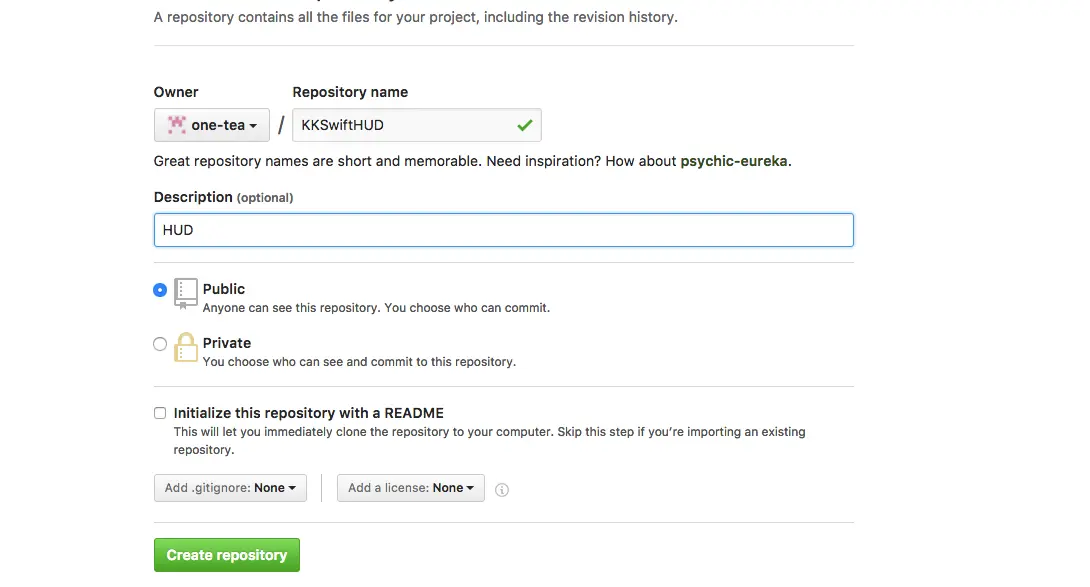The height and width of the screenshot is (587, 1090).
Task: Open the Add a license dropdown
Action: (411, 488)
